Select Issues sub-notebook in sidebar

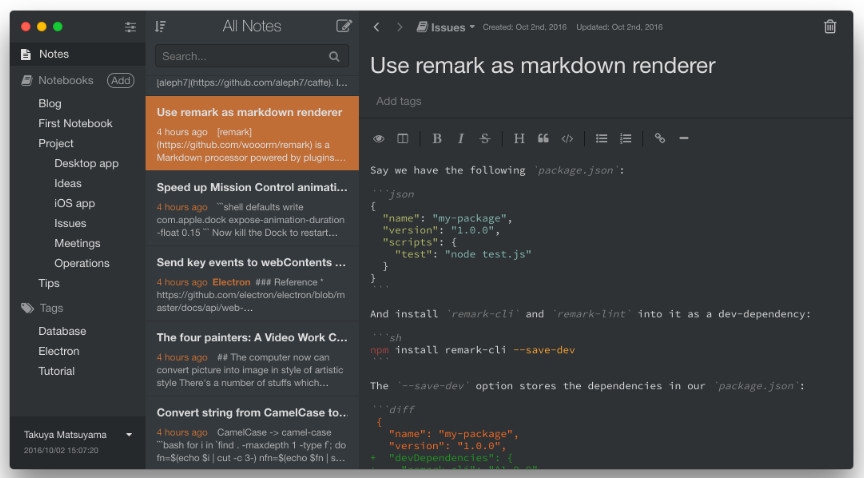click(70, 223)
